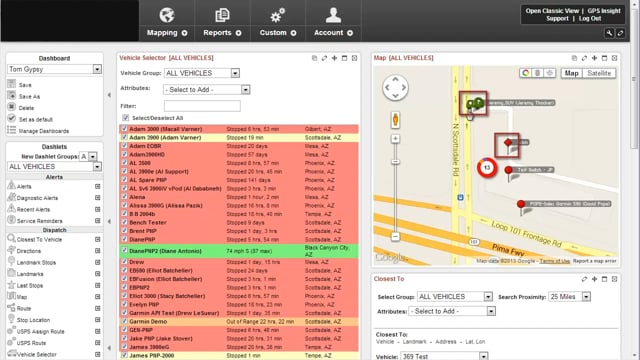The width and height of the screenshot is (640, 360).
Task: Open the Custom gears icon menu
Action: 278,16
